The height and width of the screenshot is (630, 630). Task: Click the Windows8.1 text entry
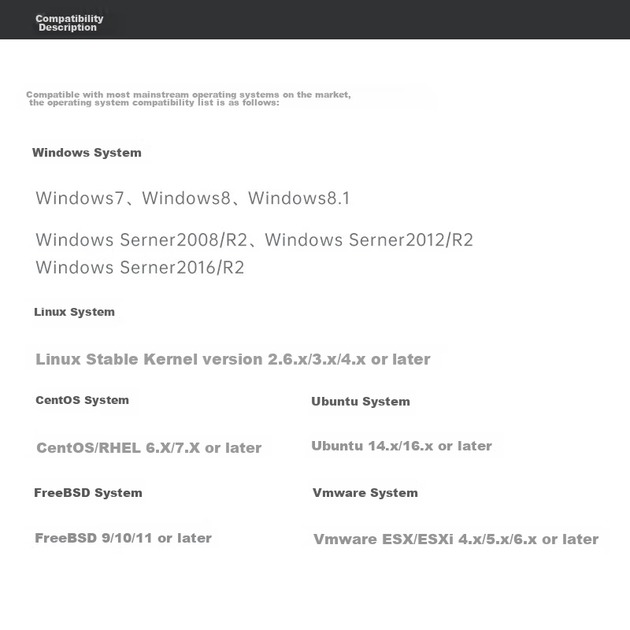click(299, 198)
